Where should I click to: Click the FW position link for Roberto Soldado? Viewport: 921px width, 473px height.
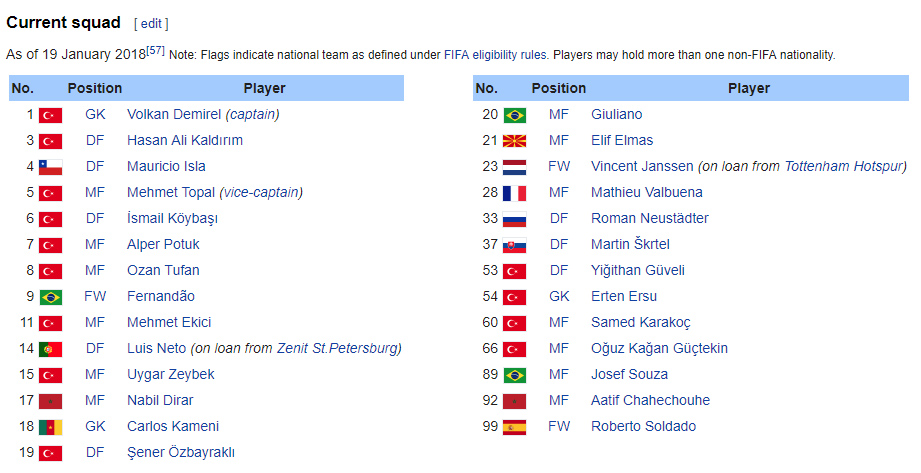tap(559, 426)
